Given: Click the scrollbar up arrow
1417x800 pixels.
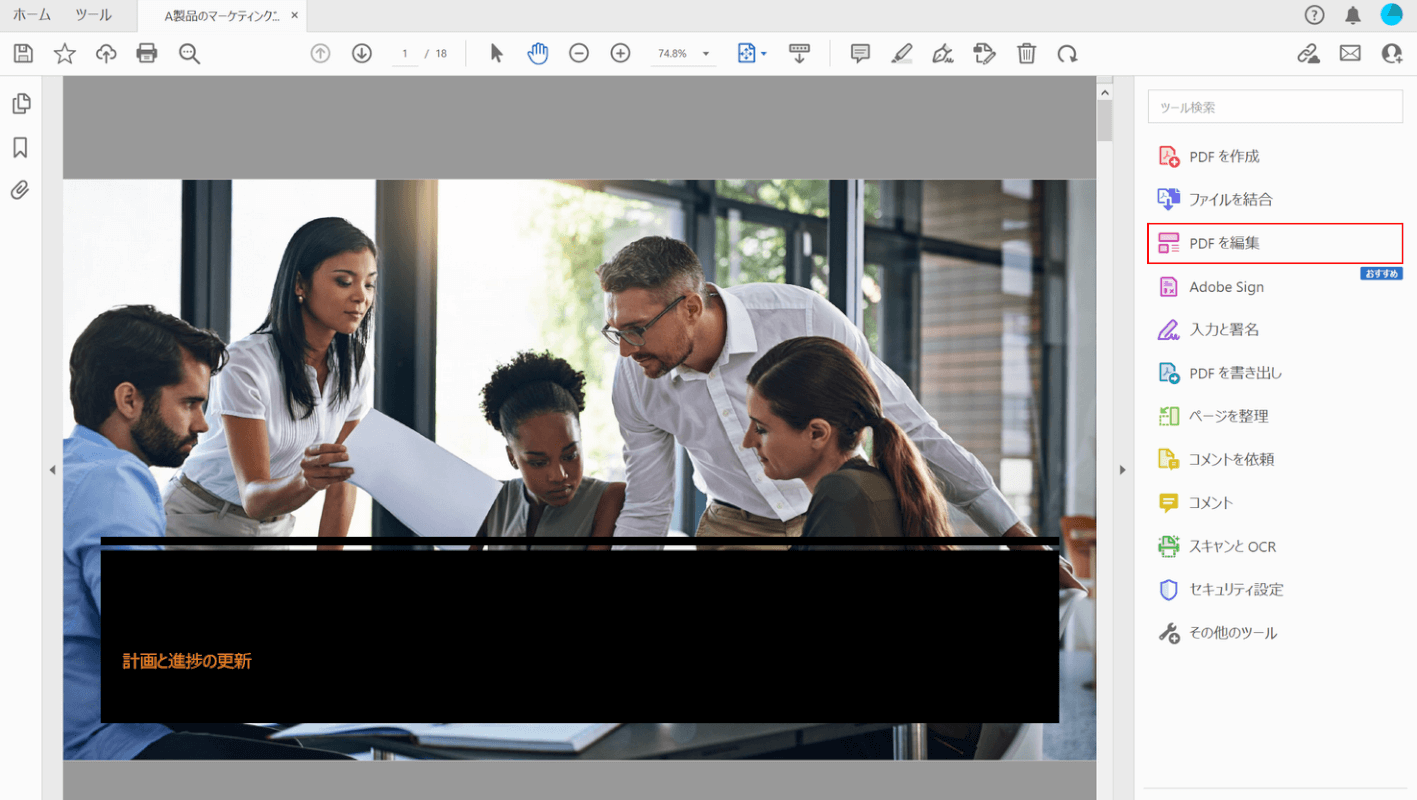Looking at the screenshot, I should 1105,91.
